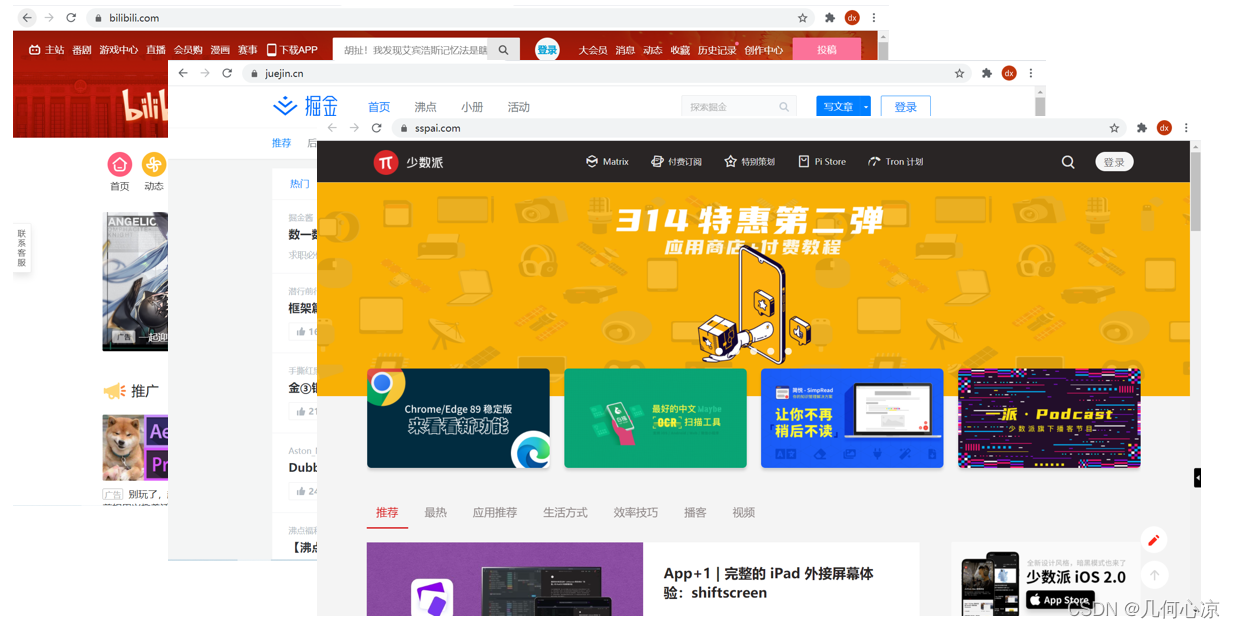
Task: Open the 最好的中文 OCR 扫描工具 card
Action: pyautogui.click(x=655, y=418)
